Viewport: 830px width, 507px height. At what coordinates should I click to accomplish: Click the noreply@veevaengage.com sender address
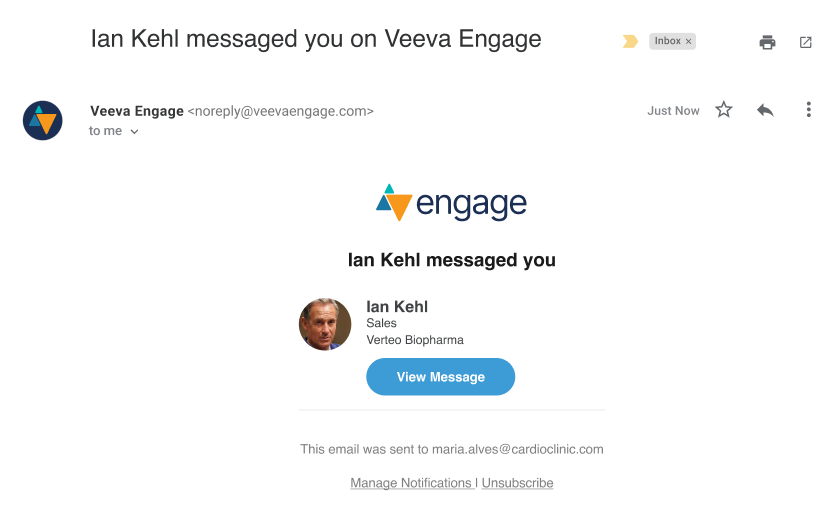click(281, 111)
